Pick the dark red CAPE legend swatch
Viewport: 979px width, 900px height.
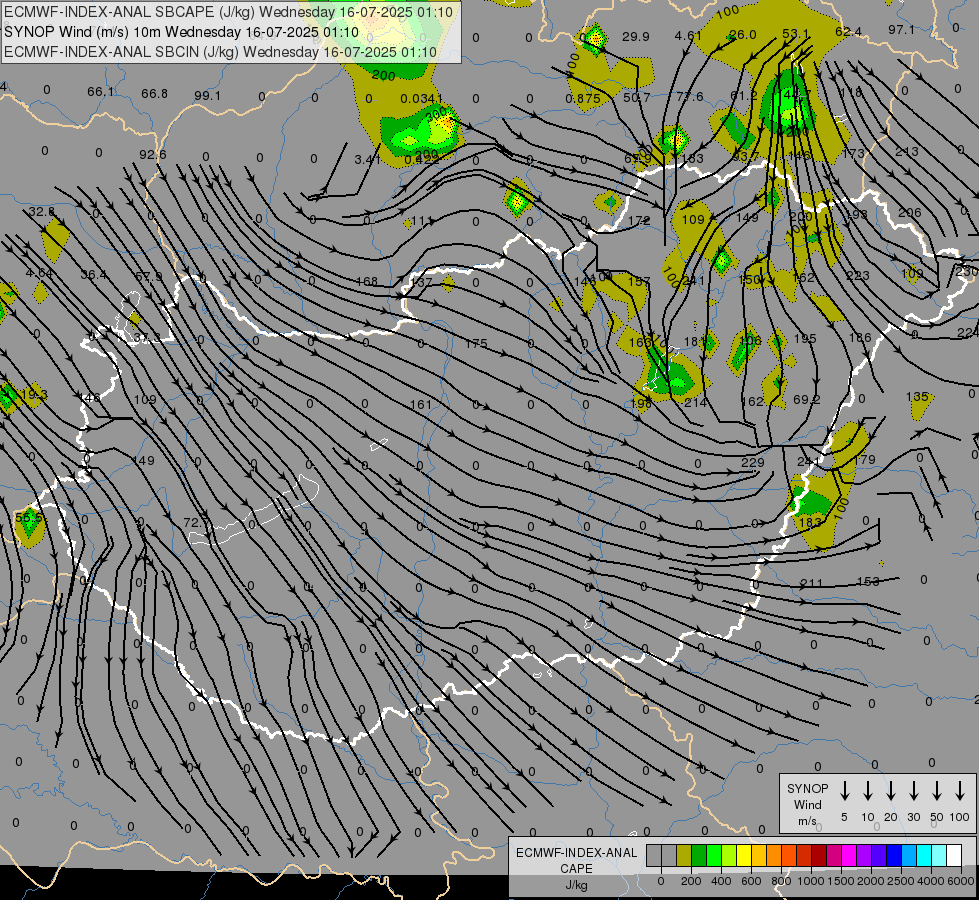819,856
